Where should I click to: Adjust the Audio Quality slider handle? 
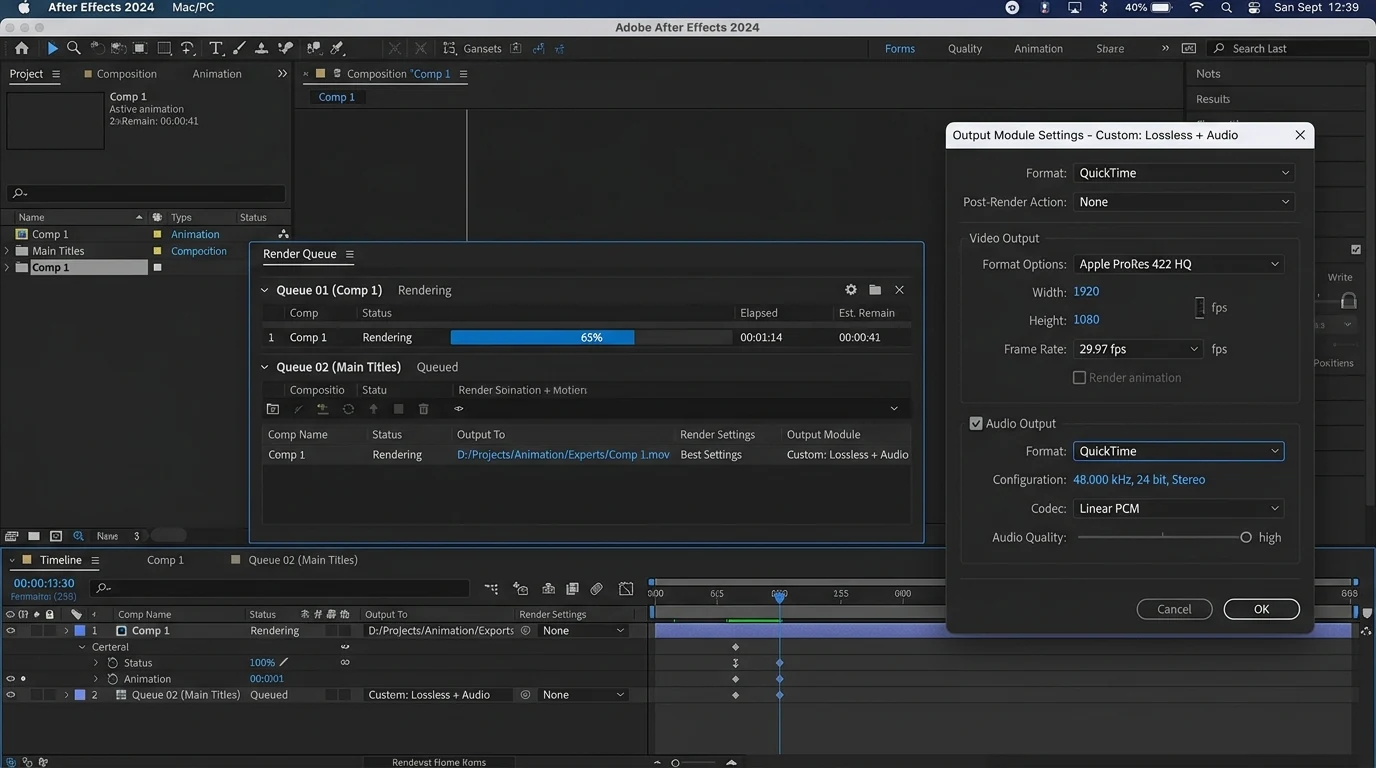1246,537
